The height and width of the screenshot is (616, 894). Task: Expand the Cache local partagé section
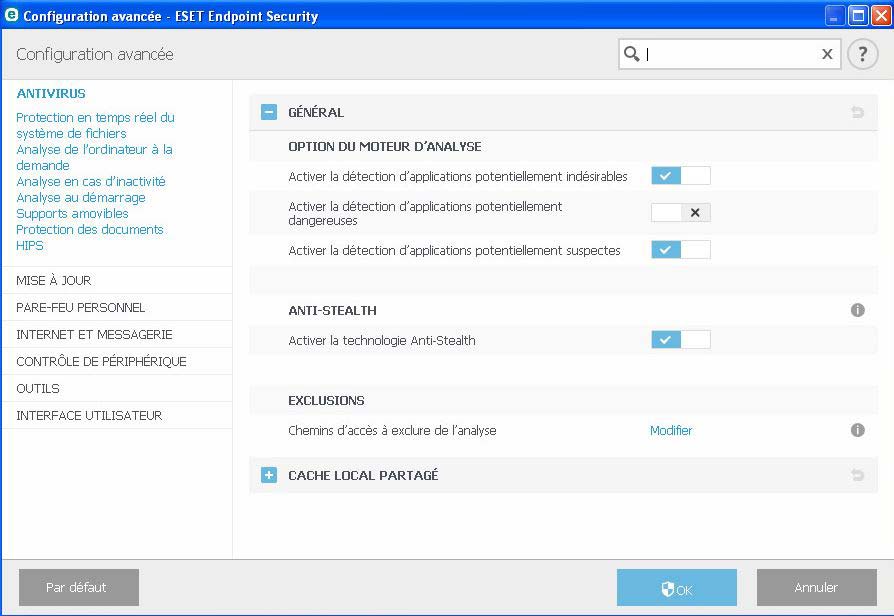[x=269, y=475]
